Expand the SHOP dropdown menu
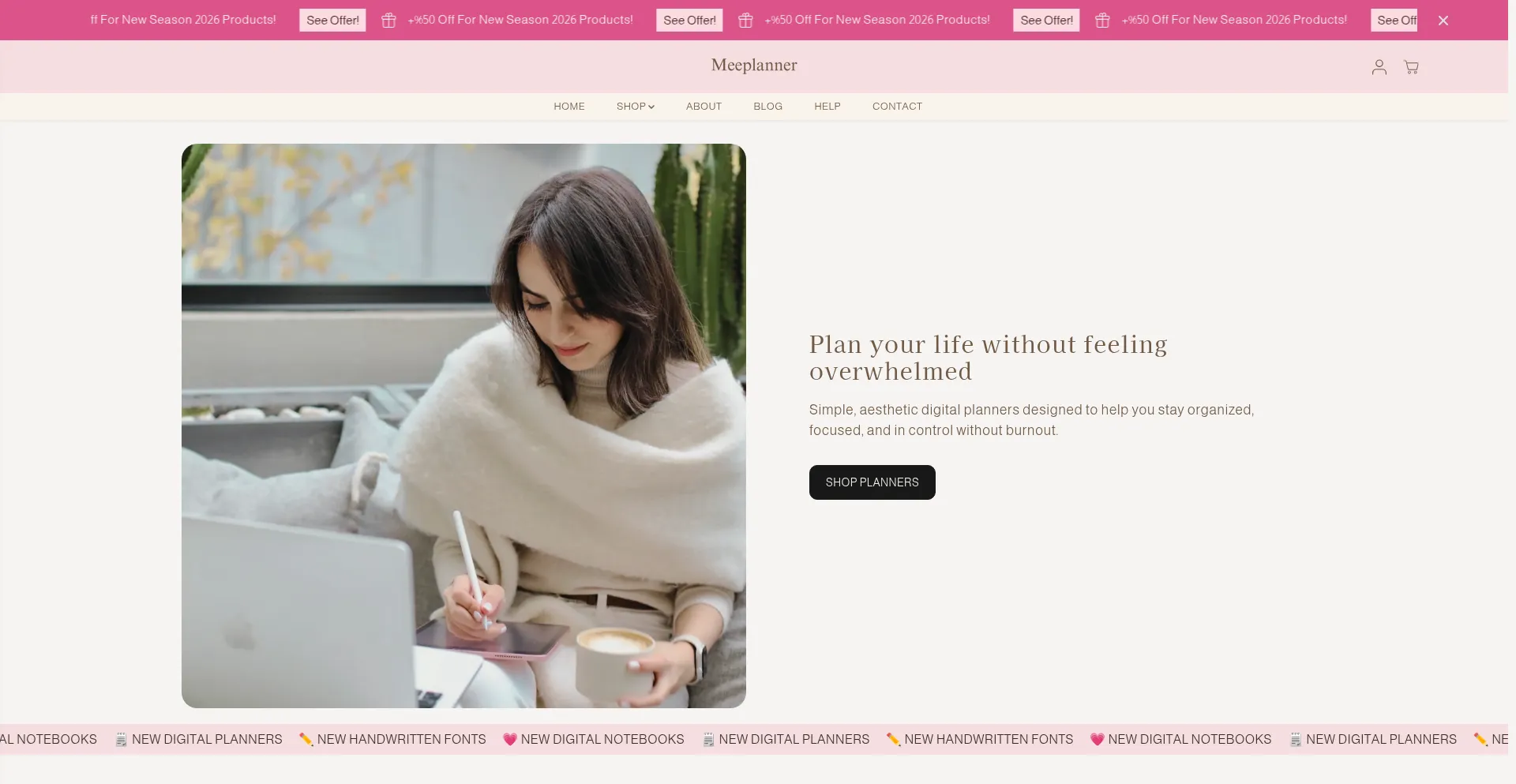 point(636,107)
